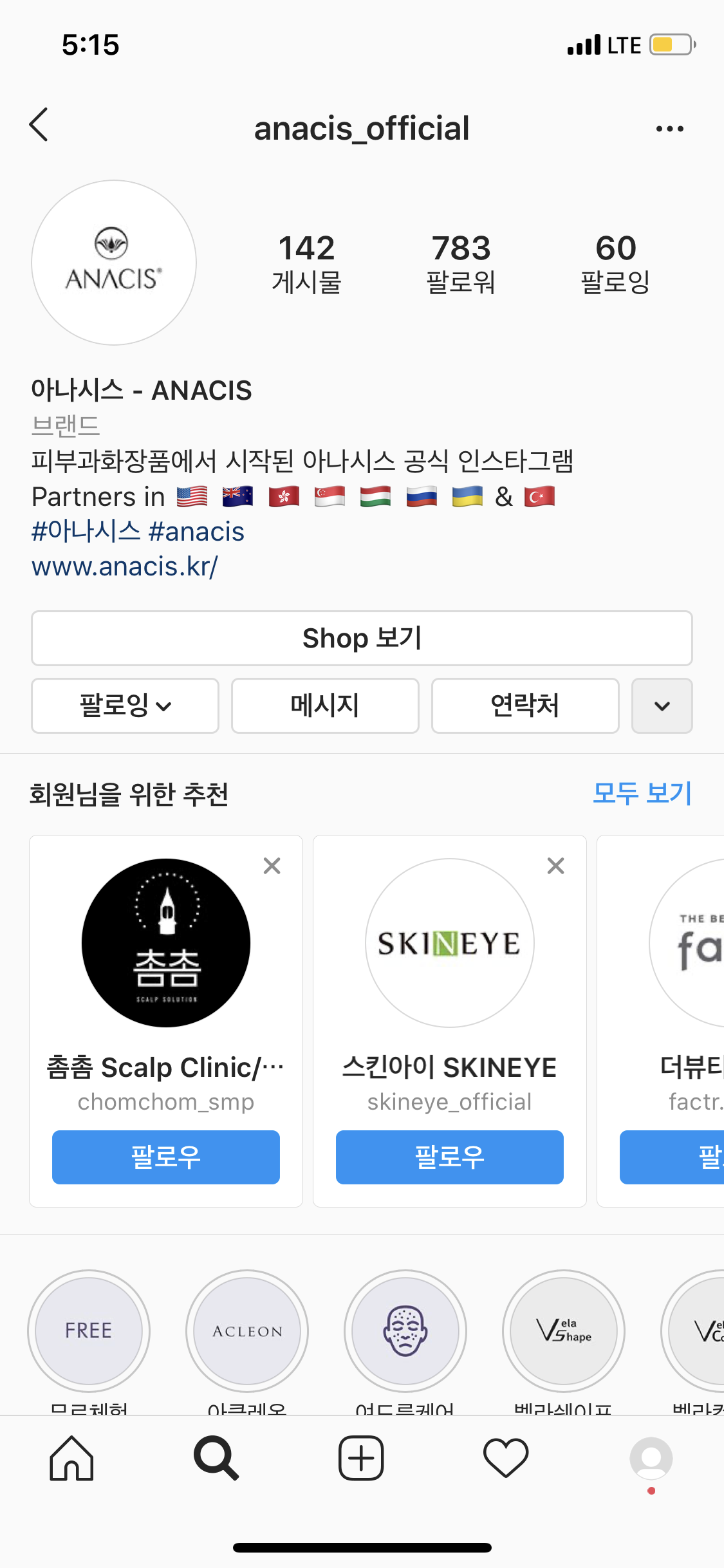
Task: Tap 모두 보기 to see all
Action: [x=642, y=793]
